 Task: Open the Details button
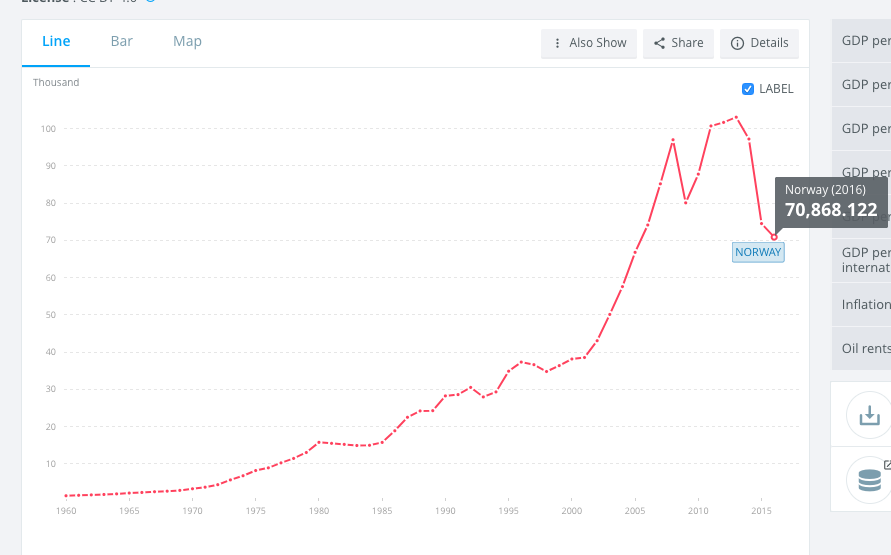pos(769,43)
